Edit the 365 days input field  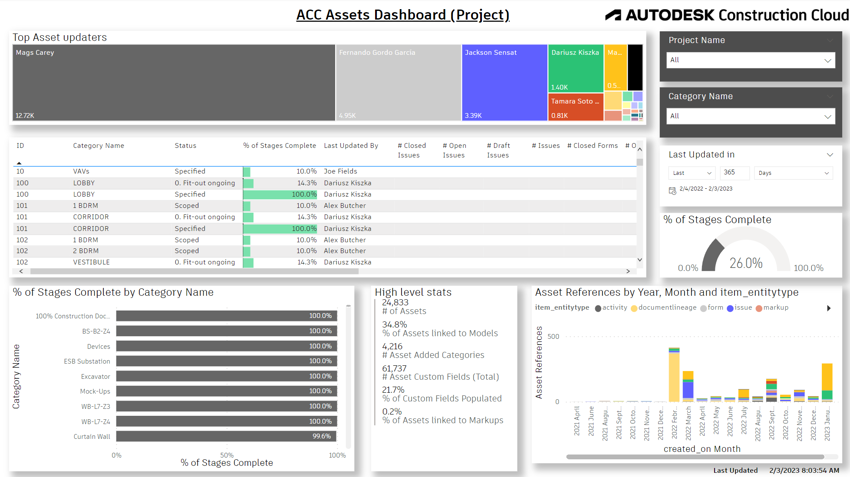click(735, 172)
